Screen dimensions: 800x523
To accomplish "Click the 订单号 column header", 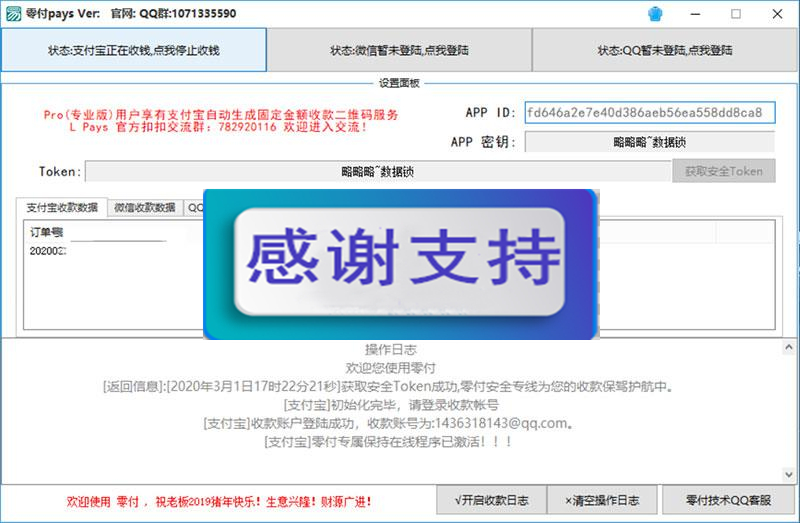I will click(x=46, y=232).
